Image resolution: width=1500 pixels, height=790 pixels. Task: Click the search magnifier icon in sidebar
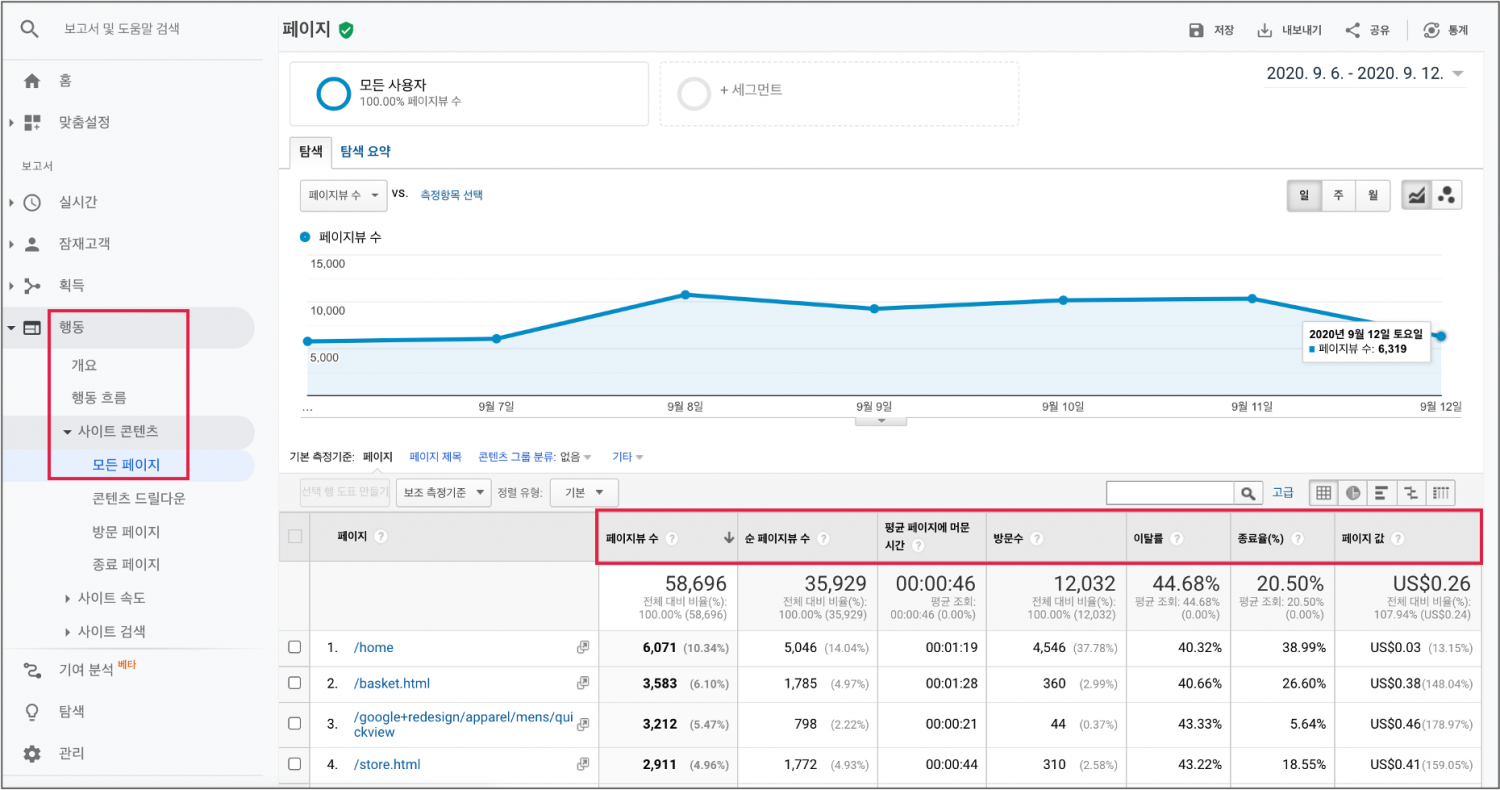click(30, 29)
